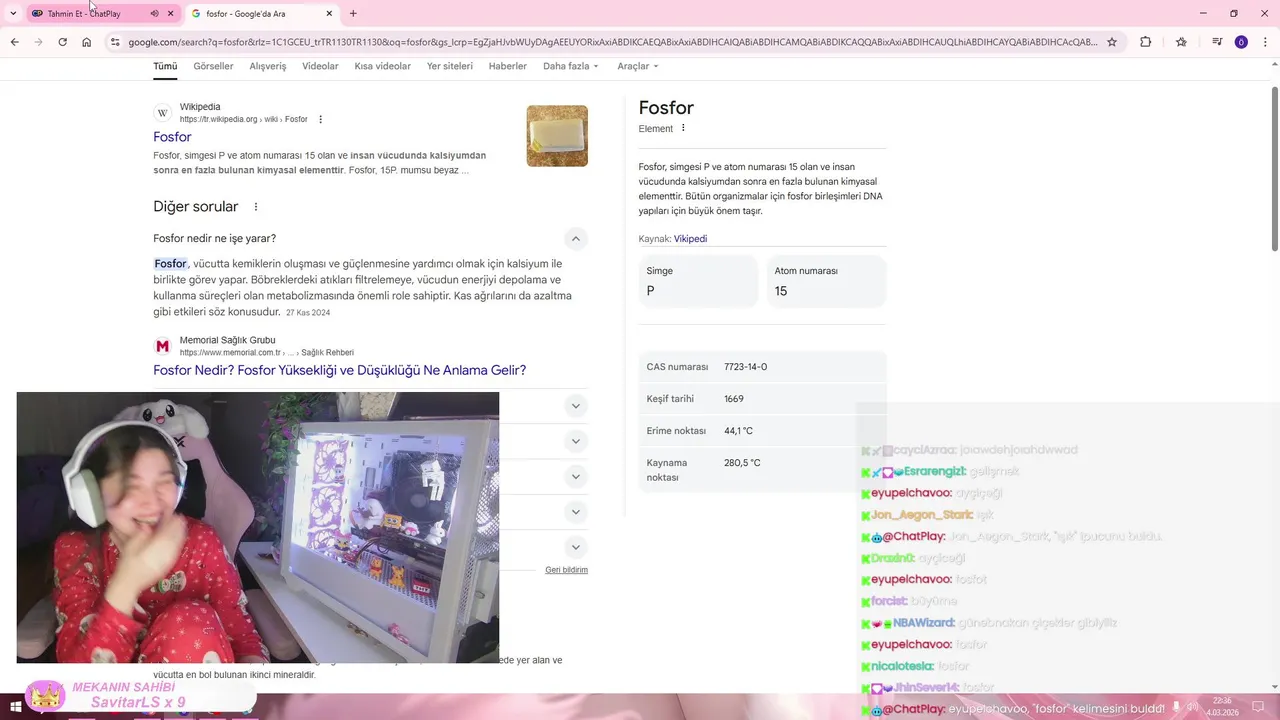Open the browser home page
The height and width of the screenshot is (720, 1280).
tap(87, 42)
